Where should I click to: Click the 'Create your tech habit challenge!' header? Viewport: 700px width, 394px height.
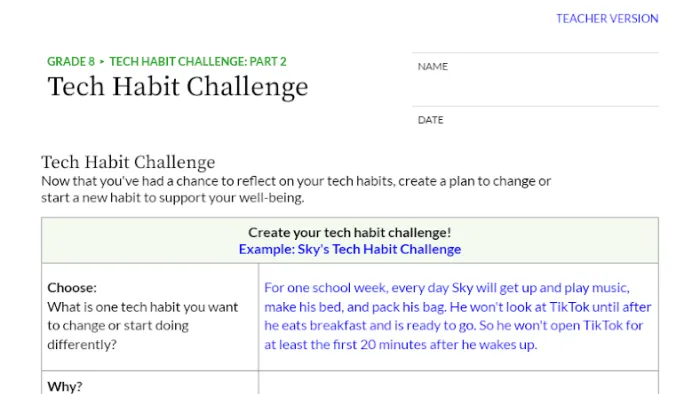tap(350, 232)
